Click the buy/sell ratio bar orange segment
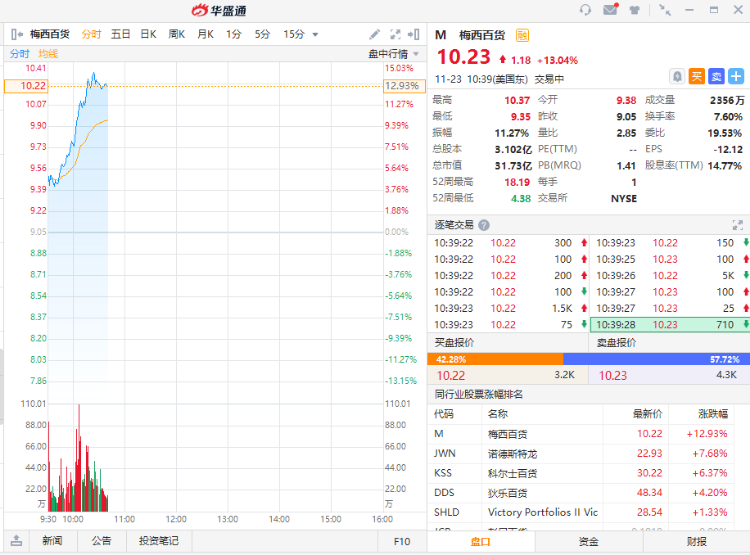The image size is (750, 555). click(495, 359)
